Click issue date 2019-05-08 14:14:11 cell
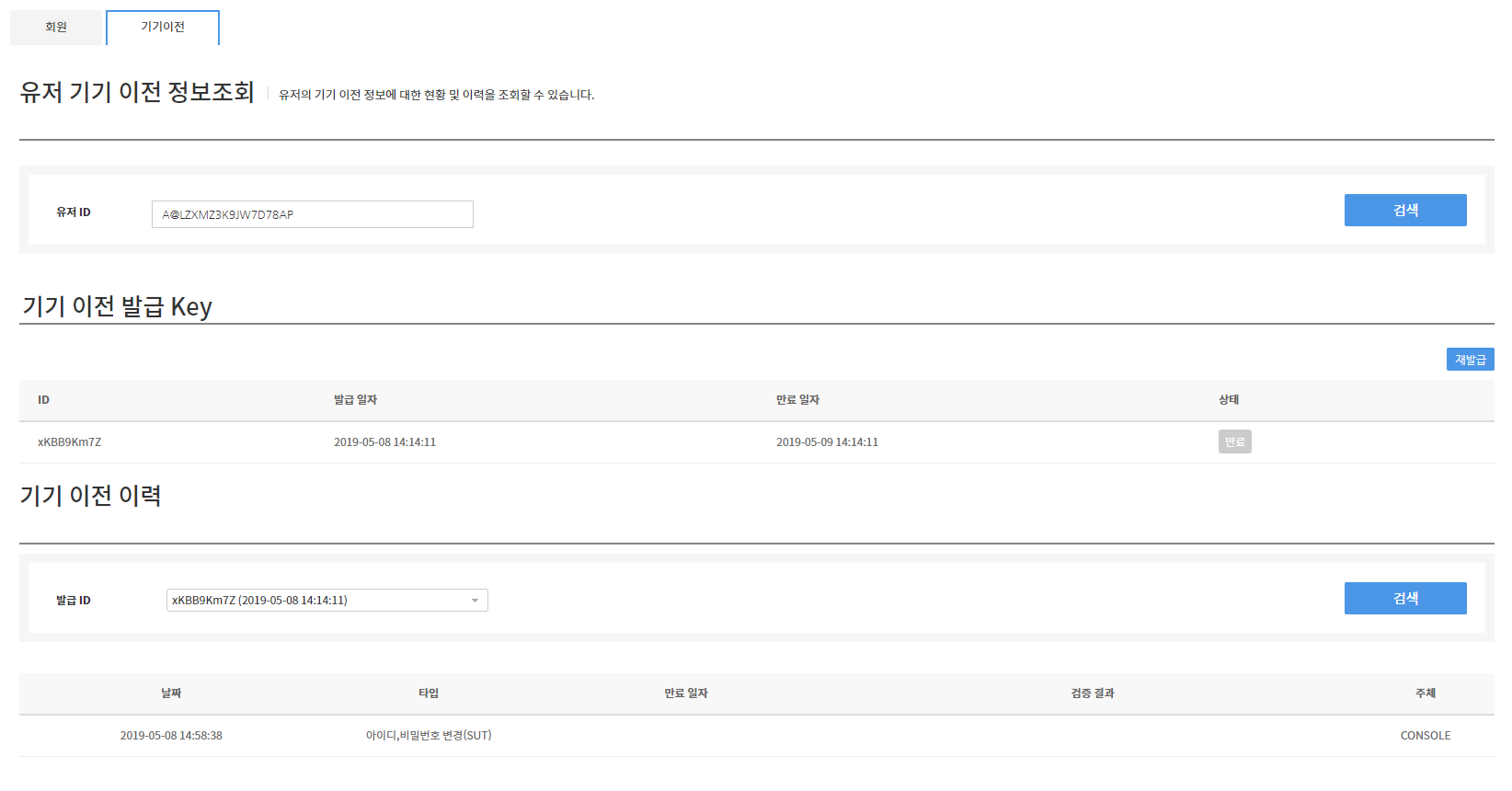This screenshot has width=1512, height=791. click(x=384, y=442)
